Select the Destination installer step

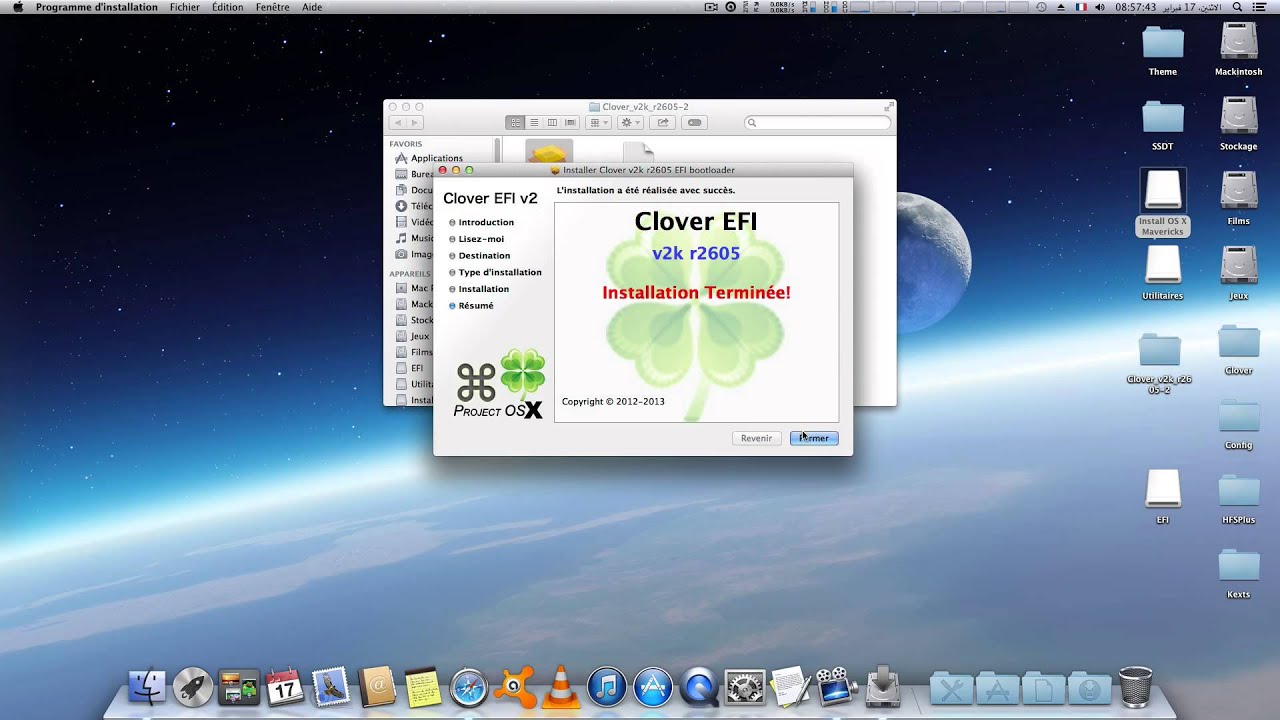point(484,255)
